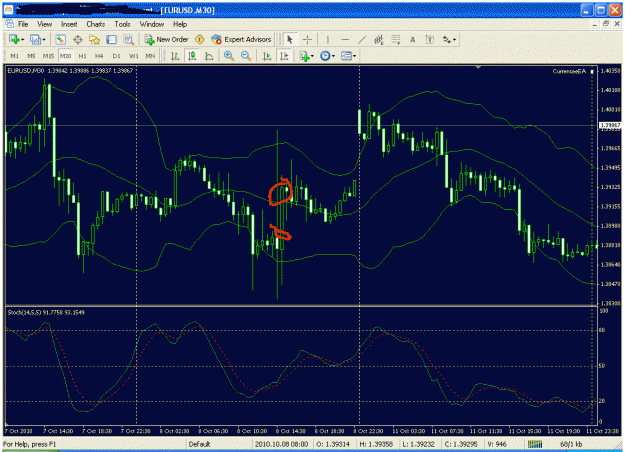
Task: Open the Indicators list icon
Action: [304, 56]
